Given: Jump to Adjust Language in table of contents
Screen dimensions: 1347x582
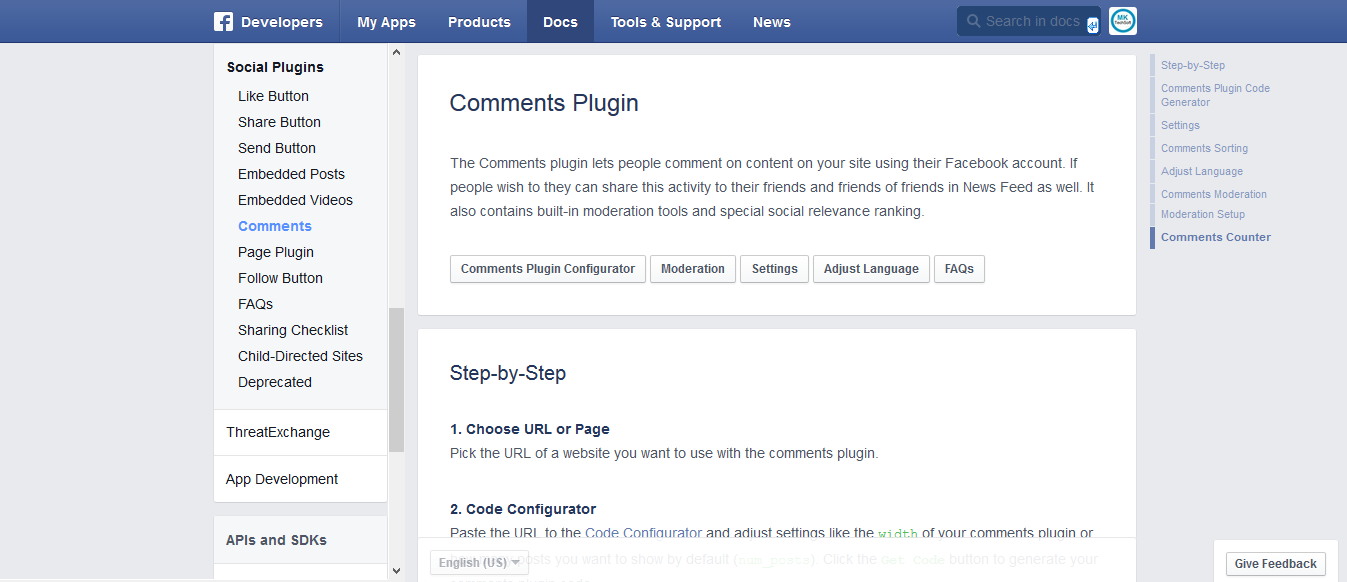Looking at the screenshot, I should click(x=1202, y=171).
